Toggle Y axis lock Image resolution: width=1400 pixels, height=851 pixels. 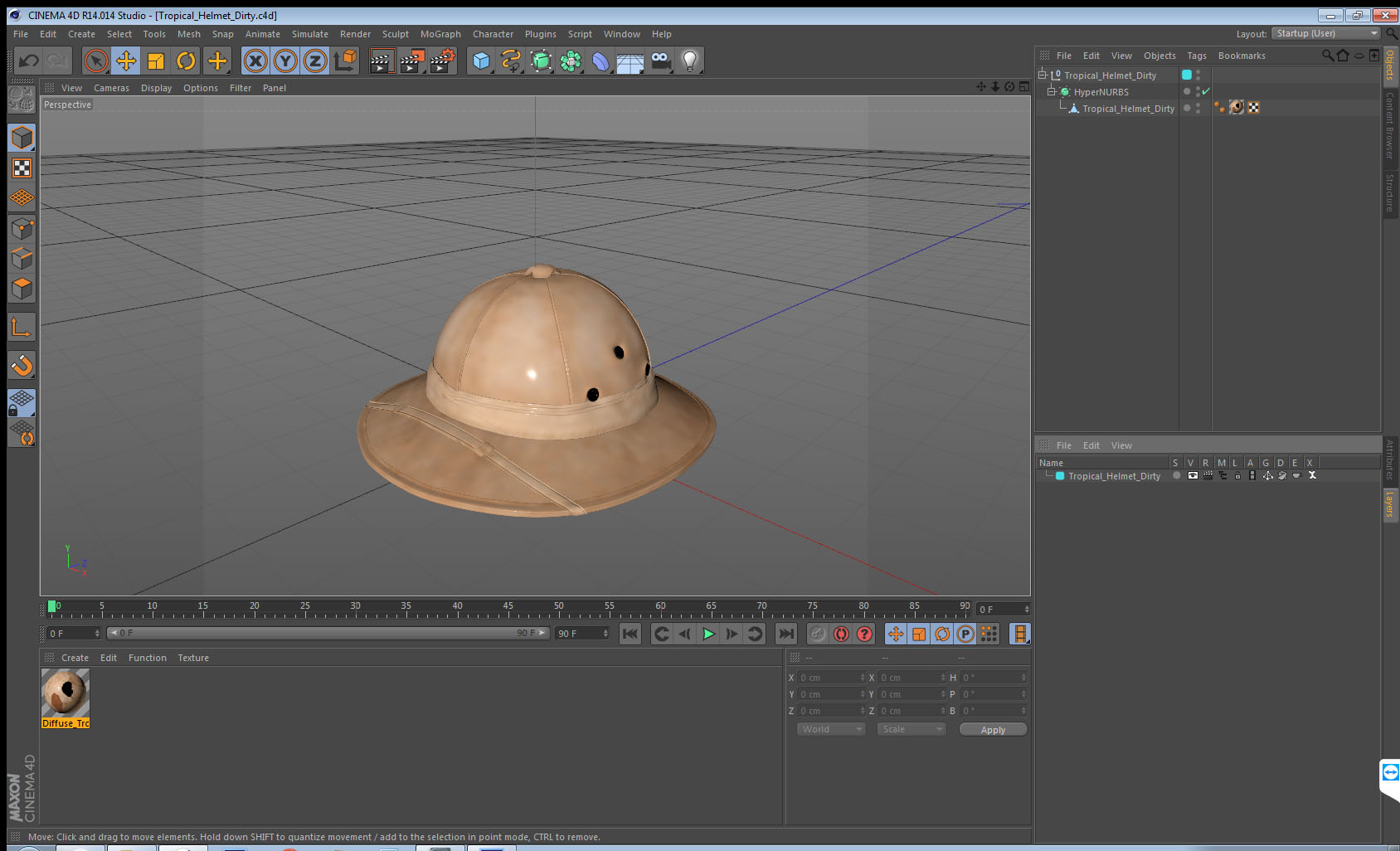click(x=285, y=61)
